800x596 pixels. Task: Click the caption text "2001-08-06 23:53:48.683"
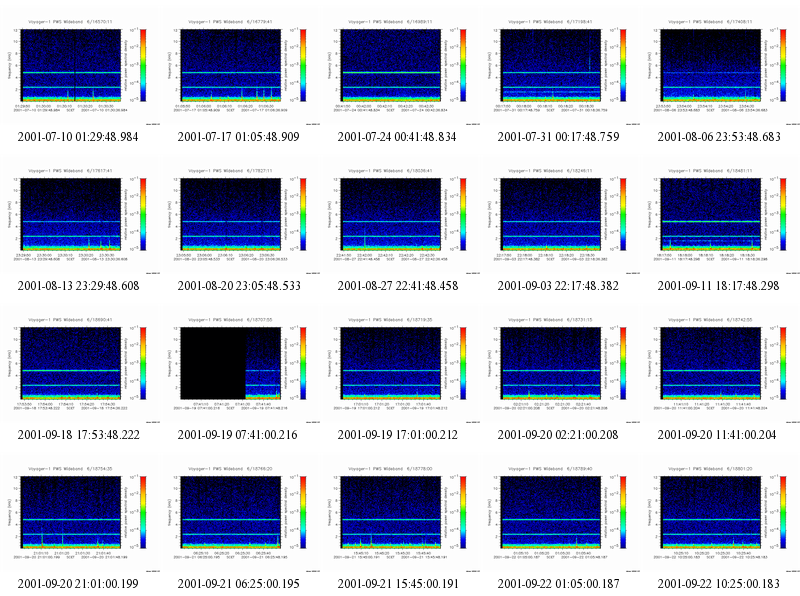pyautogui.click(x=719, y=137)
